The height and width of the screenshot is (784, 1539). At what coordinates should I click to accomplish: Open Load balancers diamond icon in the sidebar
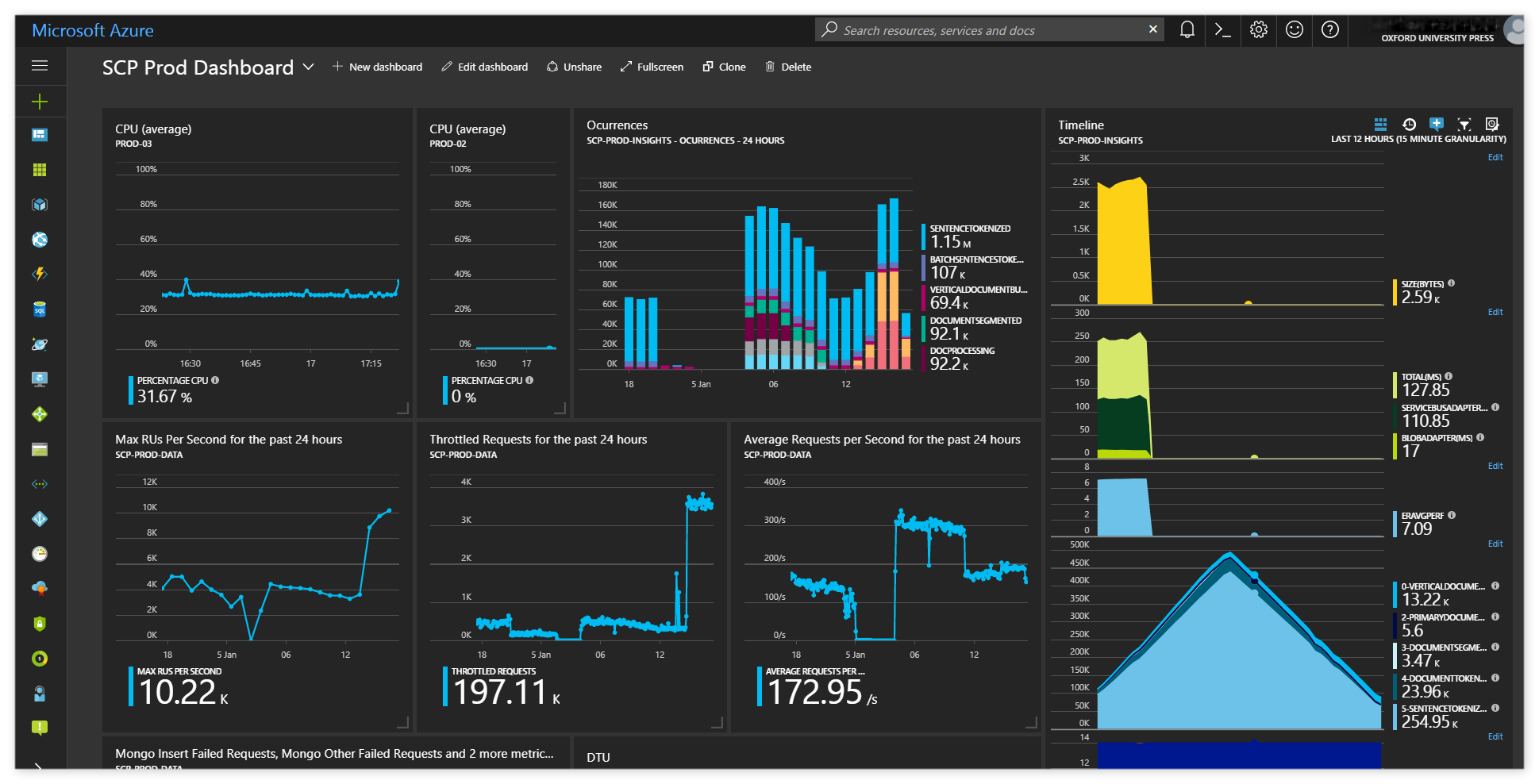click(x=40, y=414)
